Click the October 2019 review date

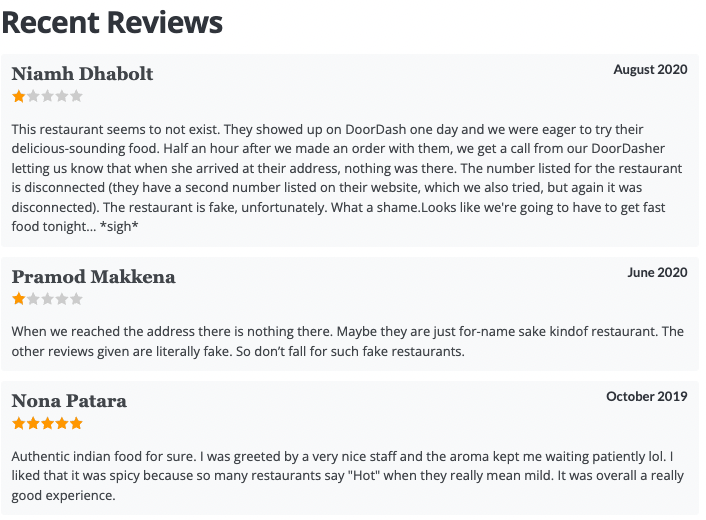[x=646, y=397]
